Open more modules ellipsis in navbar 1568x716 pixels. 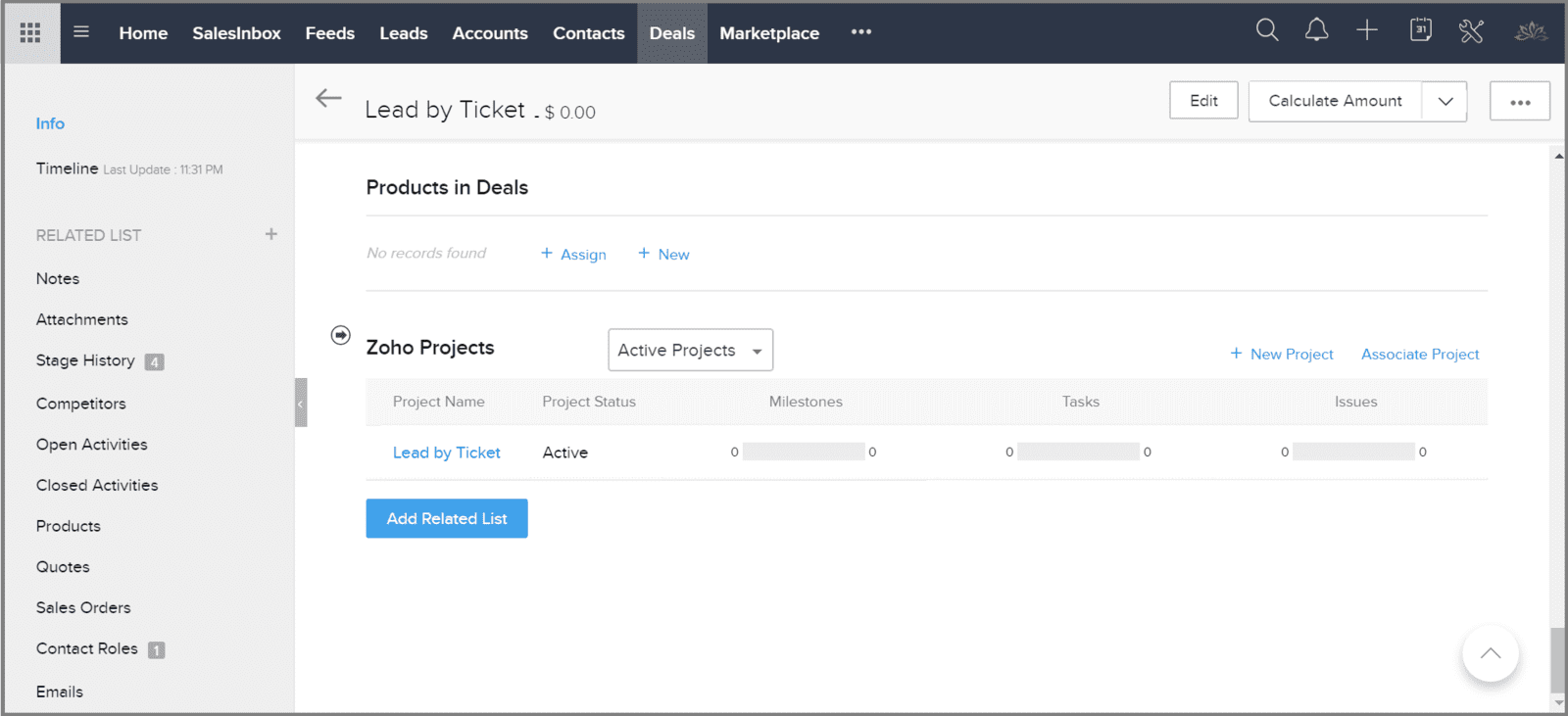click(861, 32)
